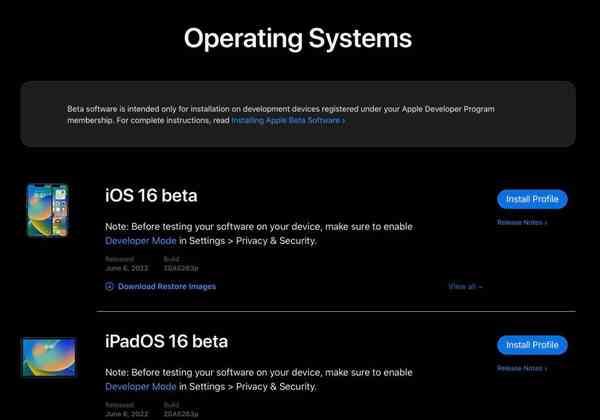Select Download Restore Images link text
The image size is (600, 420).
pyautogui.click(x=166, y=286)
